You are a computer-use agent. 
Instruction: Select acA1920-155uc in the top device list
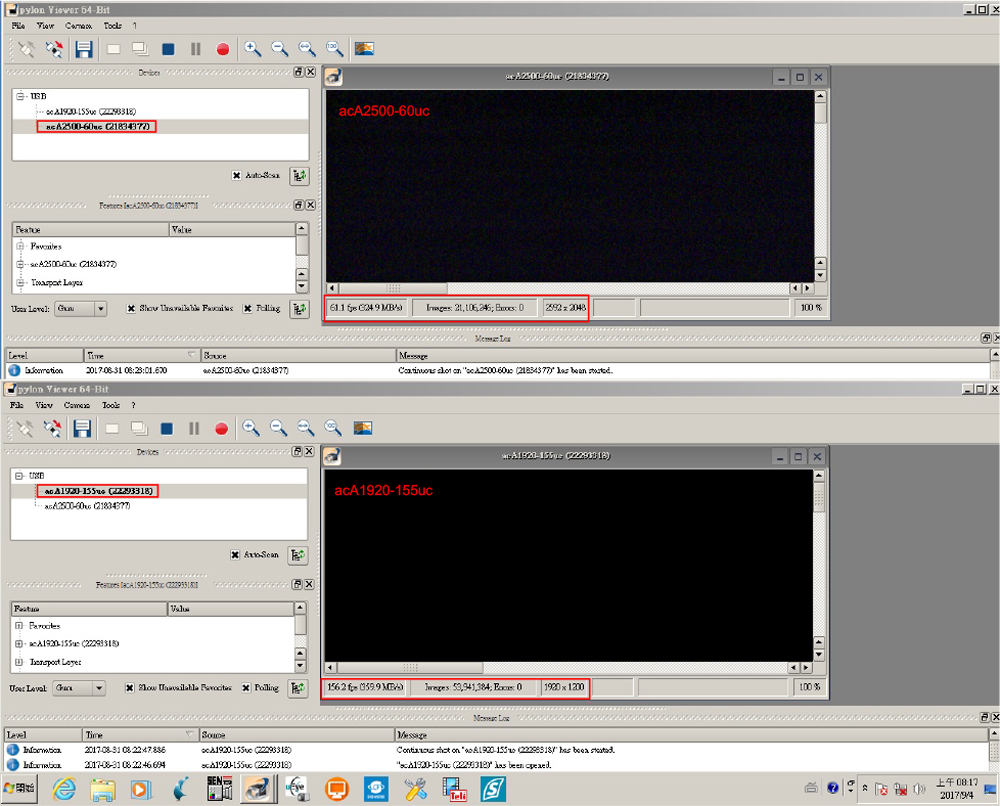click(92, 112)
